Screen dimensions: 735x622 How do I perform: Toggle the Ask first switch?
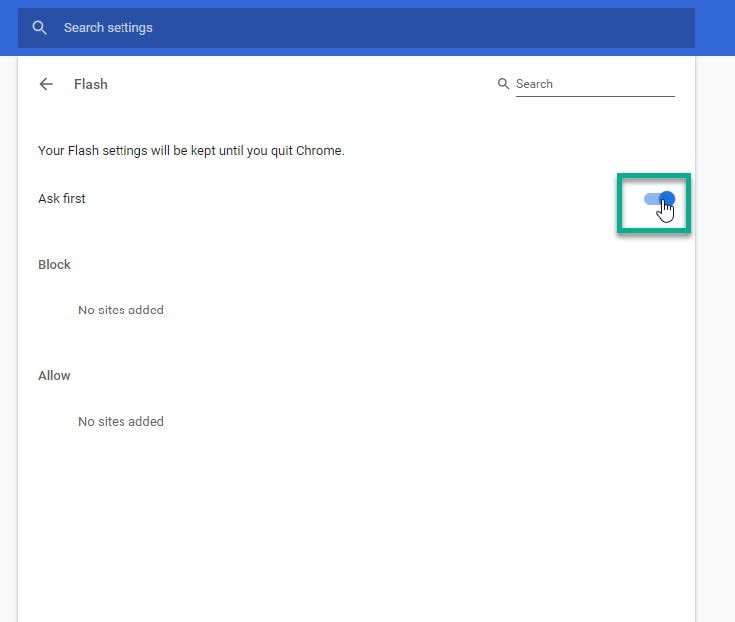click(659, 199)
